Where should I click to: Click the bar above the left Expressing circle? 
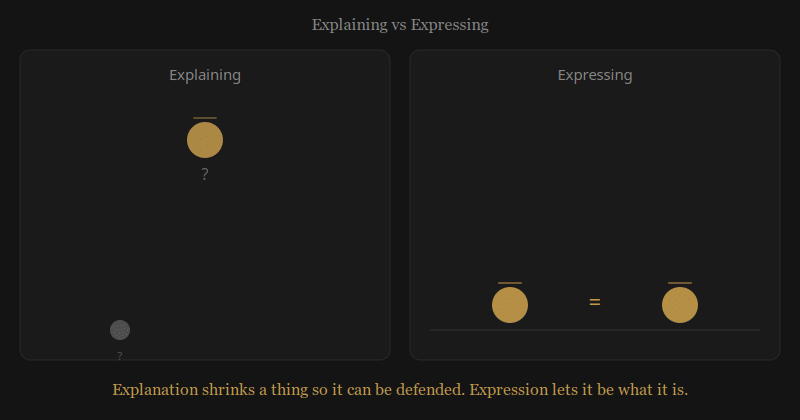click(x=510, y=283)
